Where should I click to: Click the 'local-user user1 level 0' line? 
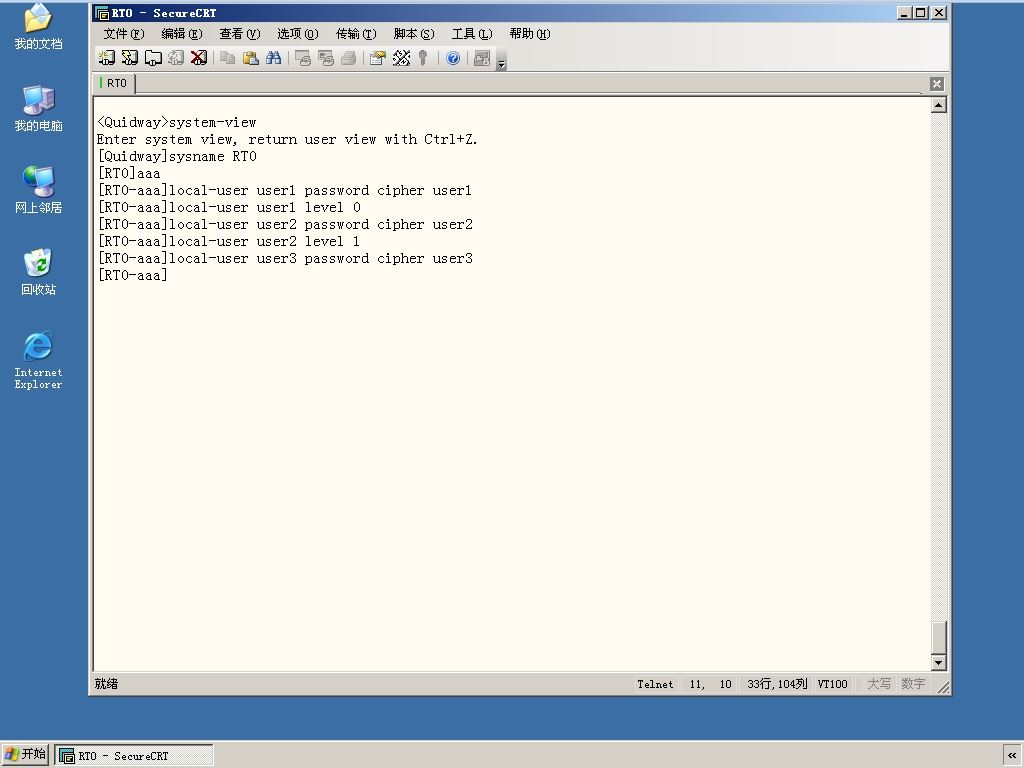tap(229, 207)
